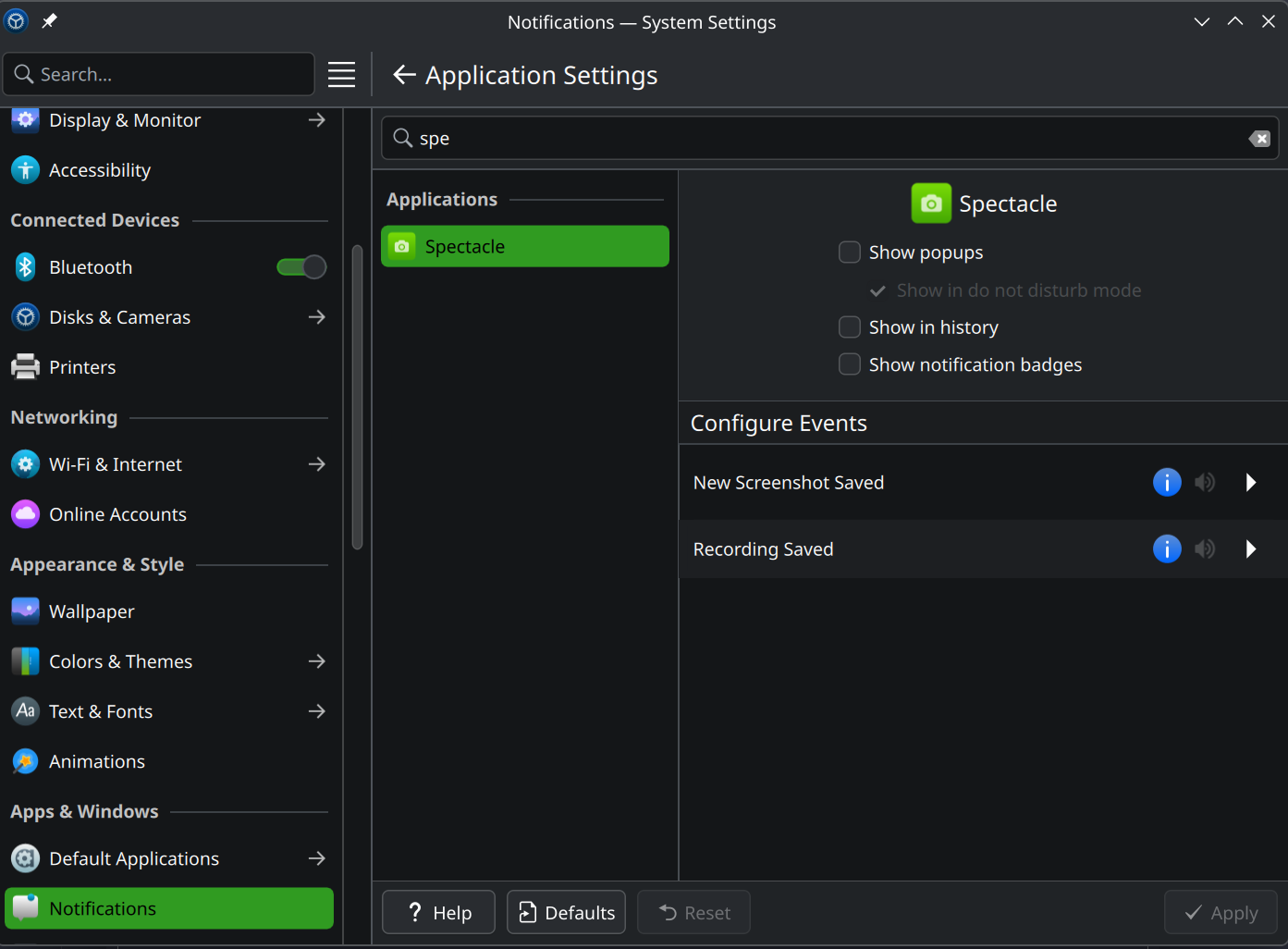The height and width of the screenshot is (949, 1288).
Task: Open the hamburger menu in sidebar header
Action: 341,75
